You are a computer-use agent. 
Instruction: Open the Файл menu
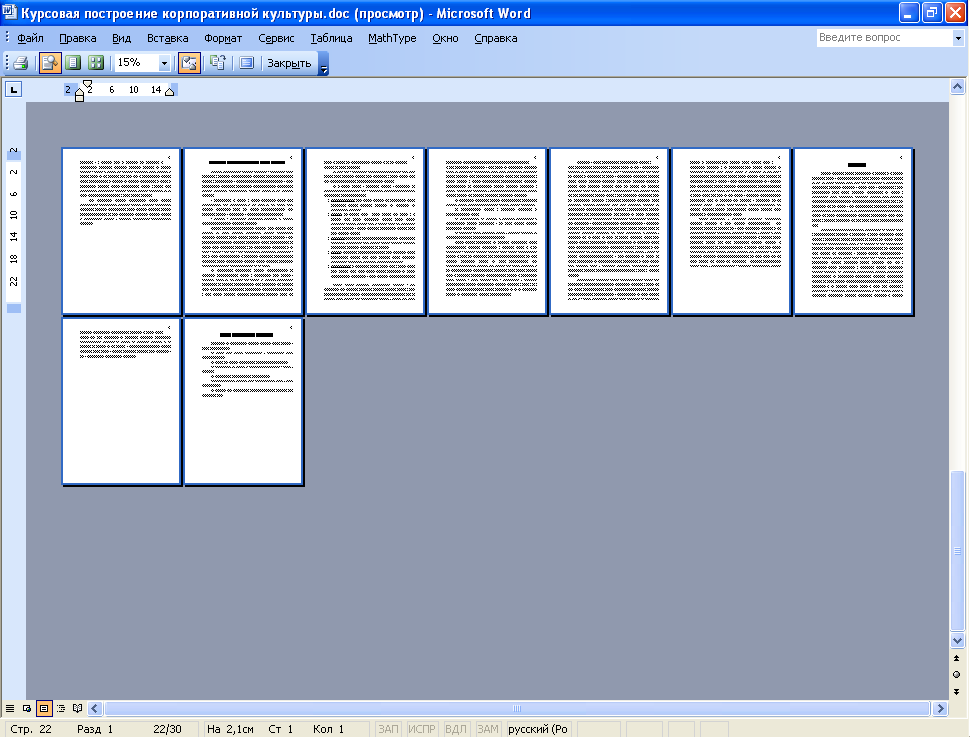[x=30, y=38]
